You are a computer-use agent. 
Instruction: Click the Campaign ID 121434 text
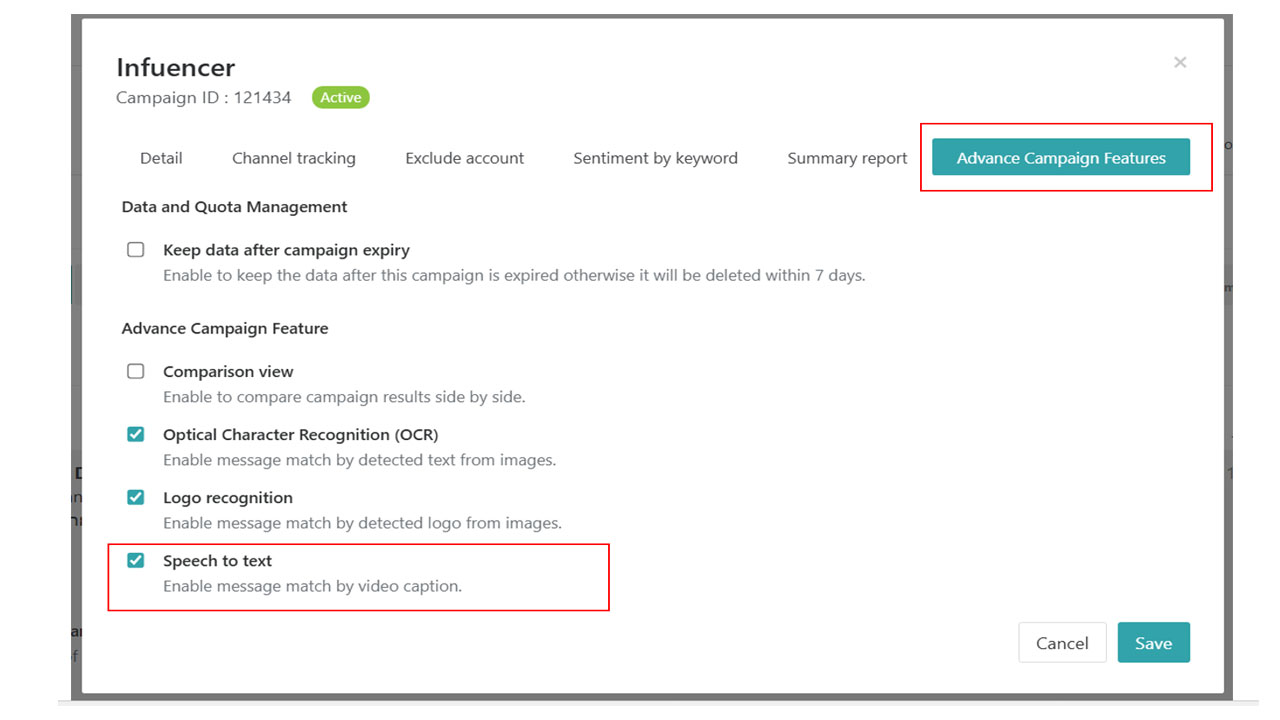point(204,98)
